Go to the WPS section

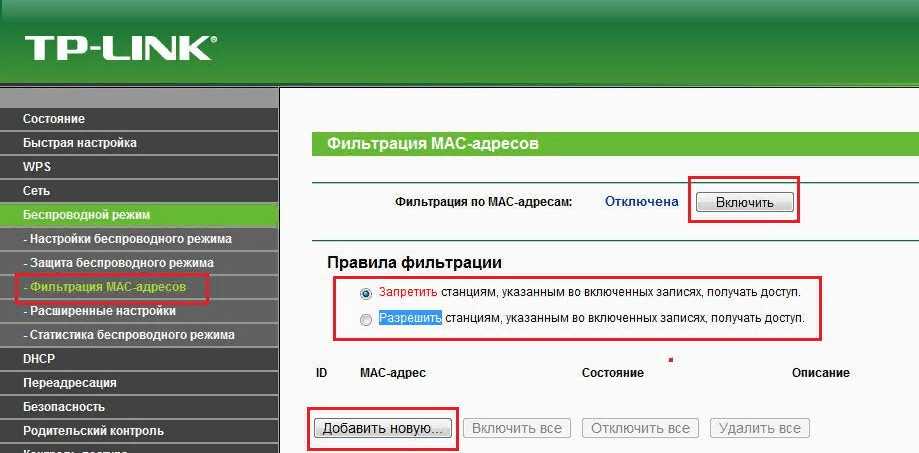pos(37,167)
